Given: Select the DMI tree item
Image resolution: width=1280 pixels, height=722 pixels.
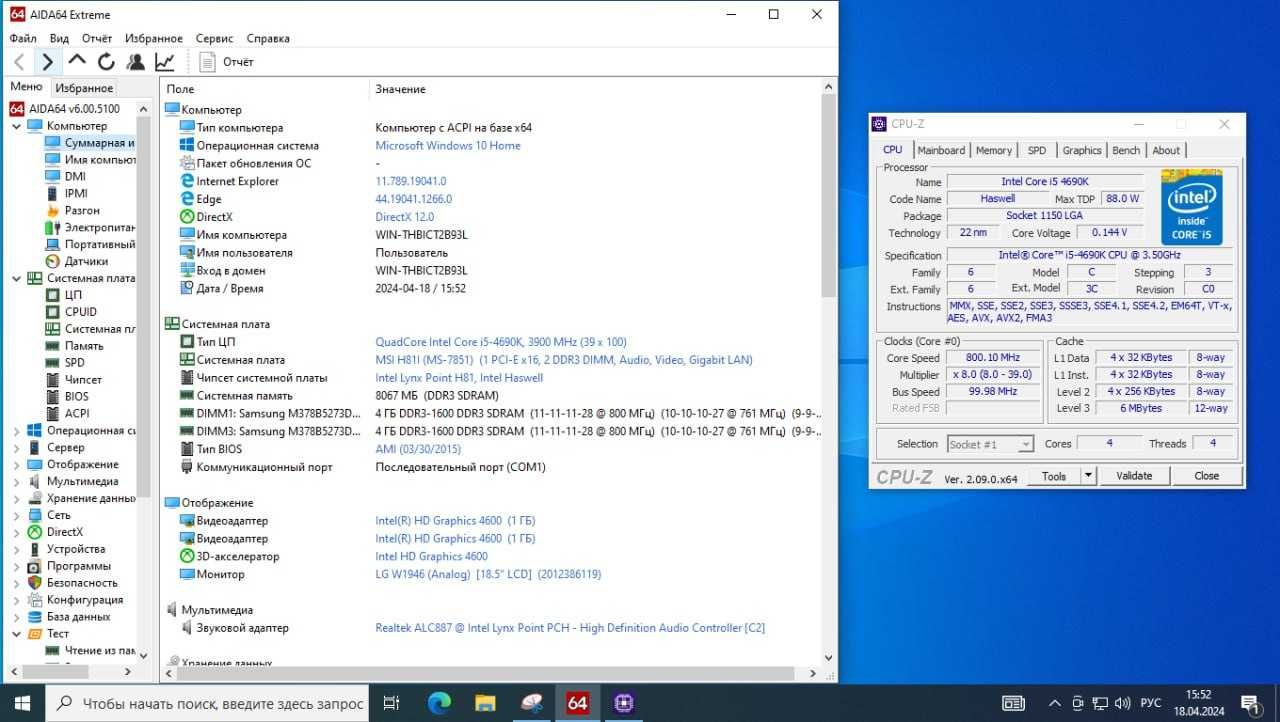Looking at the screenshot, I should point(75,176).
